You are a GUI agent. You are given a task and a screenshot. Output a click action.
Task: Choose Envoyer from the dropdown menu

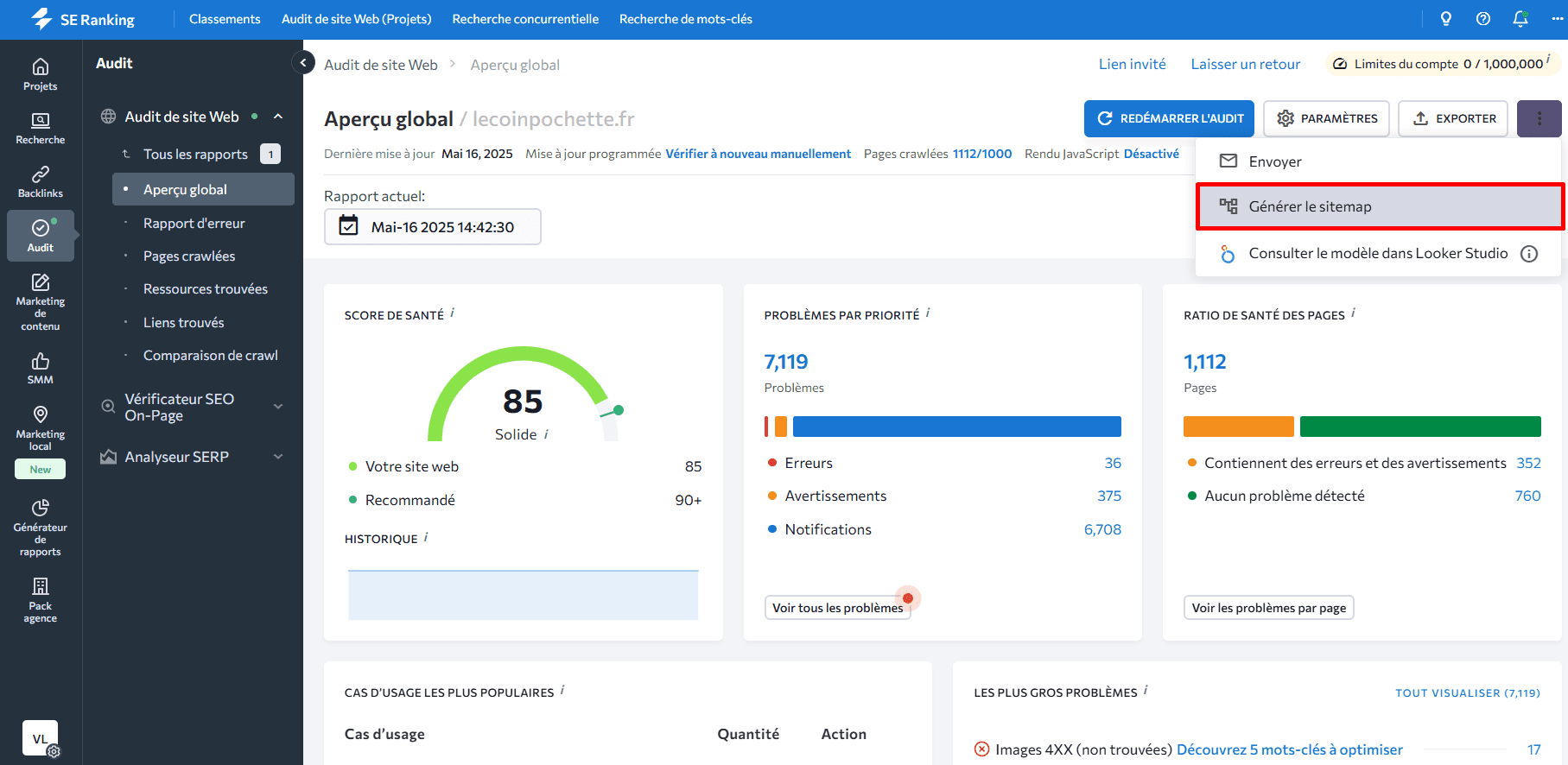click(1275, 161)
